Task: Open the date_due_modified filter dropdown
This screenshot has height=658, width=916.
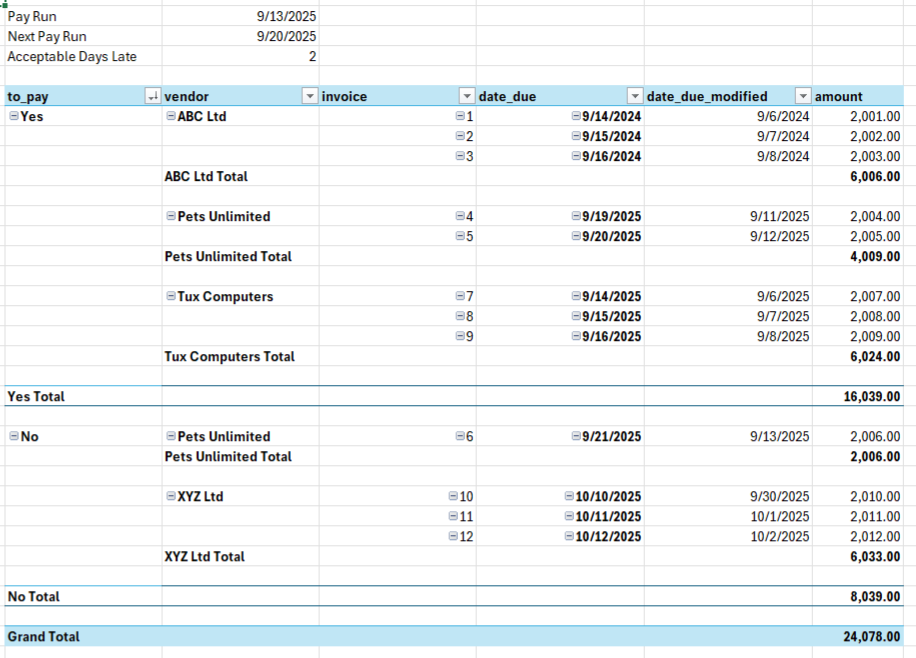Action: click(x=802, y=96)
